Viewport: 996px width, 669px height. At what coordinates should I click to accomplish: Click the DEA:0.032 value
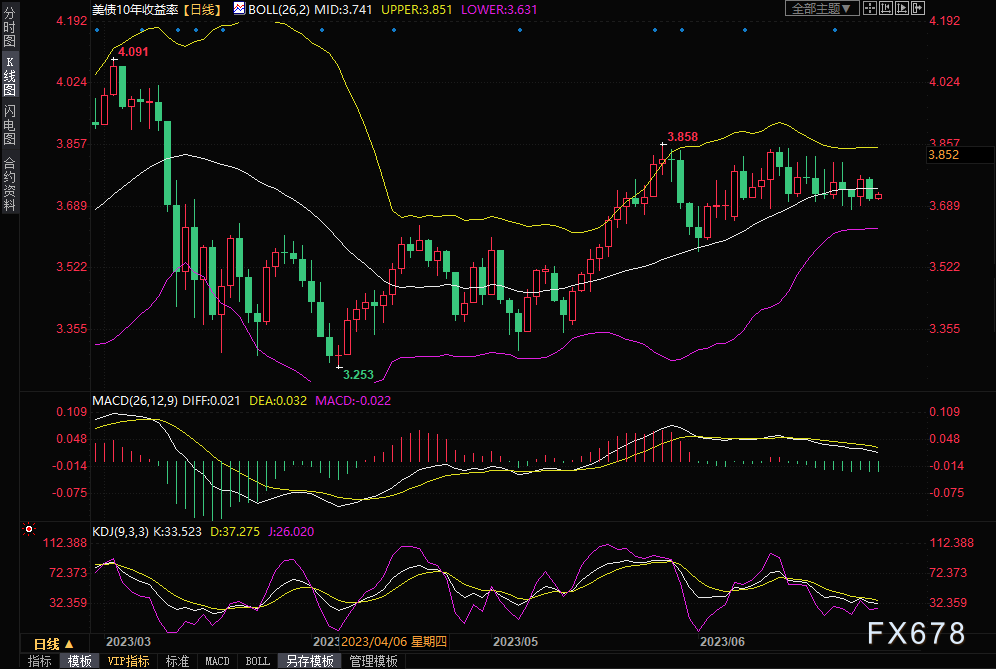click(278, 401)
